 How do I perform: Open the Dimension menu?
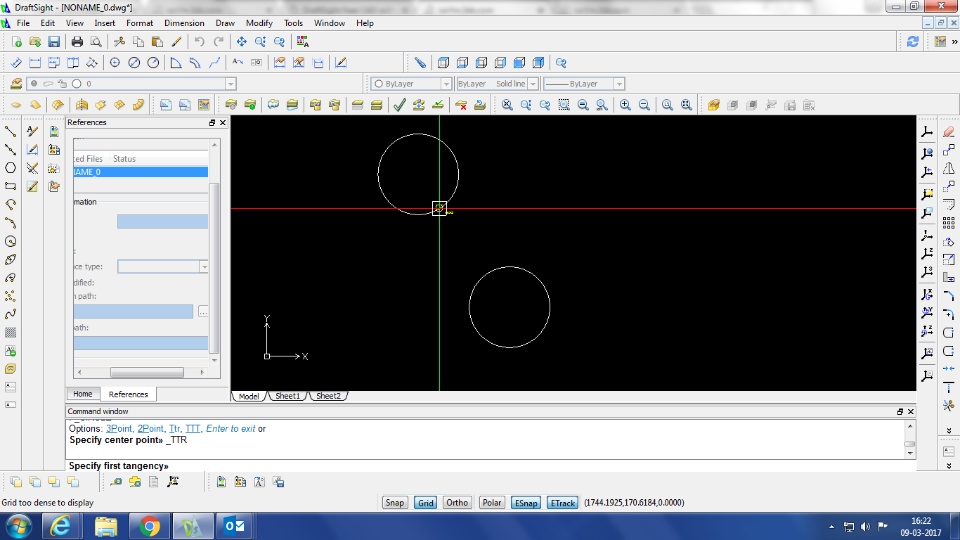pyautogui.click(x=184, y=23)
